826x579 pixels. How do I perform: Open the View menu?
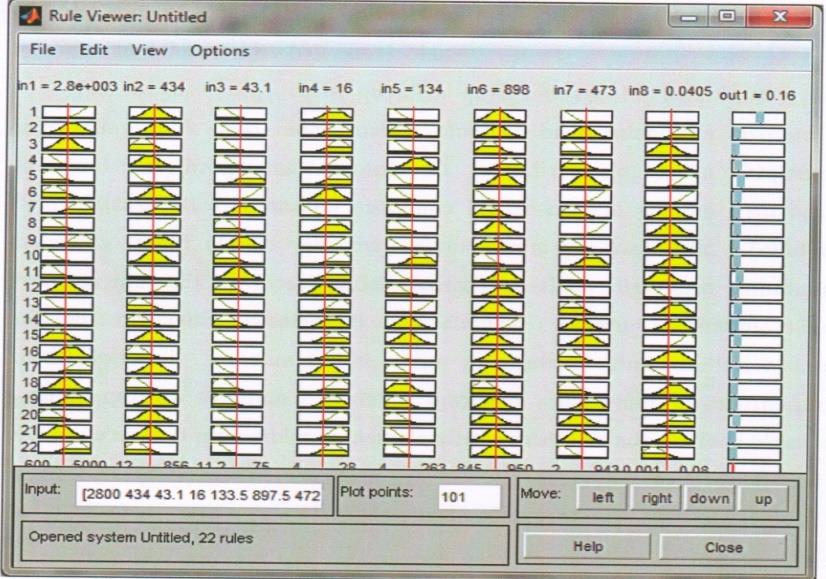[x=150, y=50]
